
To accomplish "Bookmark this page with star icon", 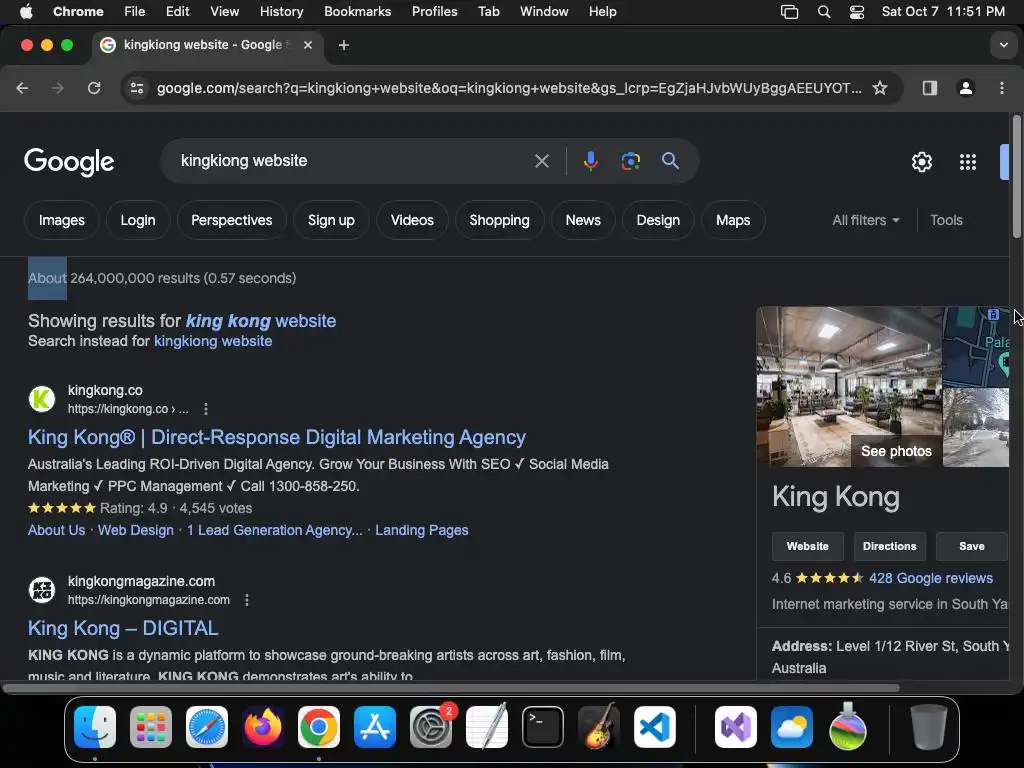I will point(880,88).
